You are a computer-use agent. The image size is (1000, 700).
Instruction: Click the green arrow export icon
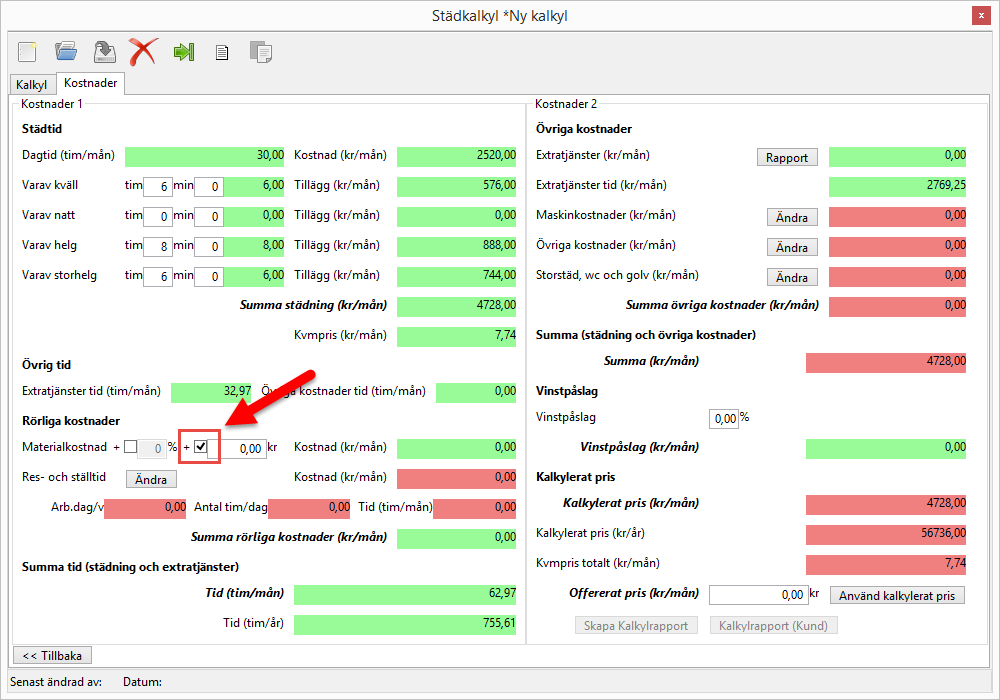[183, 52]
